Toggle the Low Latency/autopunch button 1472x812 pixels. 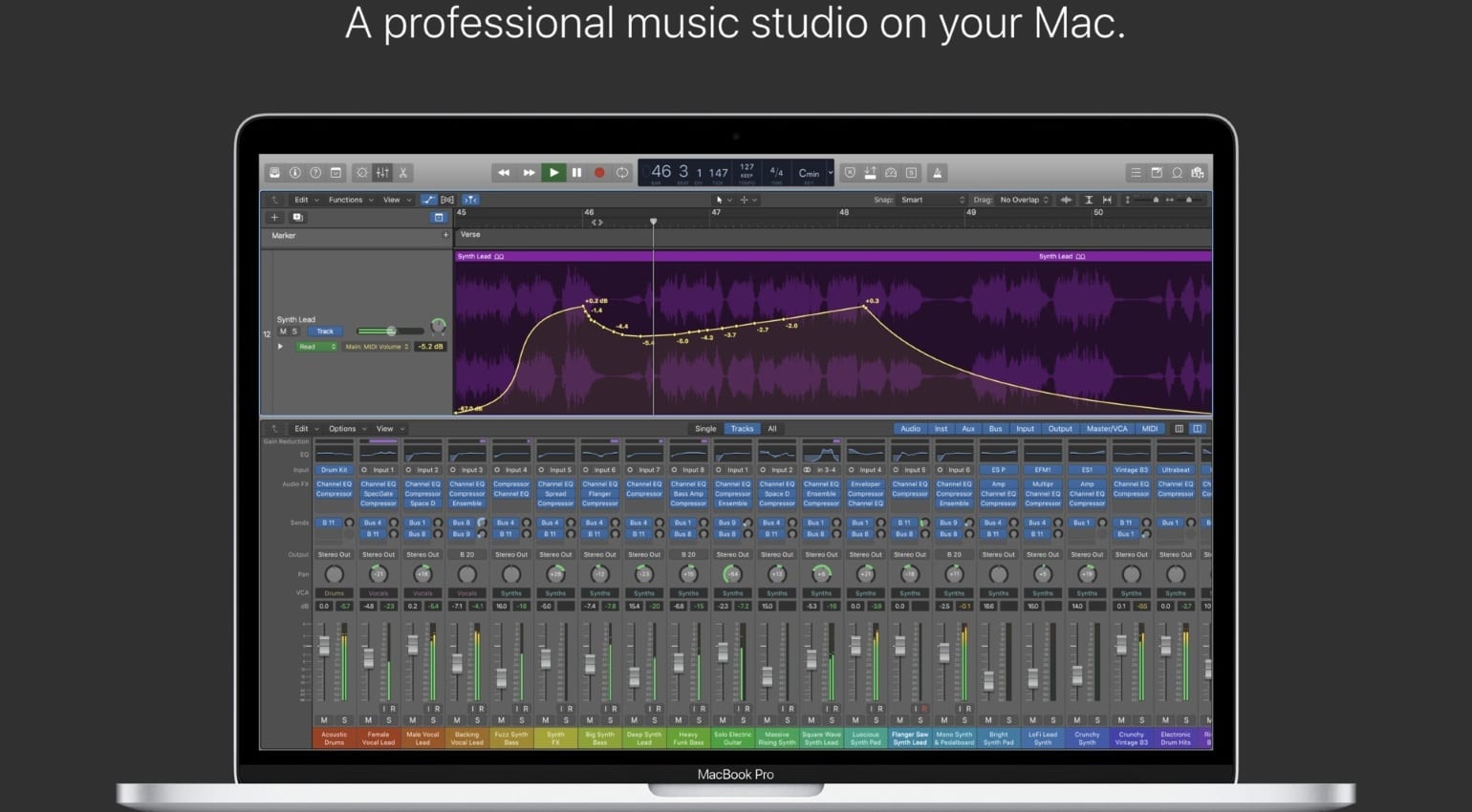click(870, 173)
